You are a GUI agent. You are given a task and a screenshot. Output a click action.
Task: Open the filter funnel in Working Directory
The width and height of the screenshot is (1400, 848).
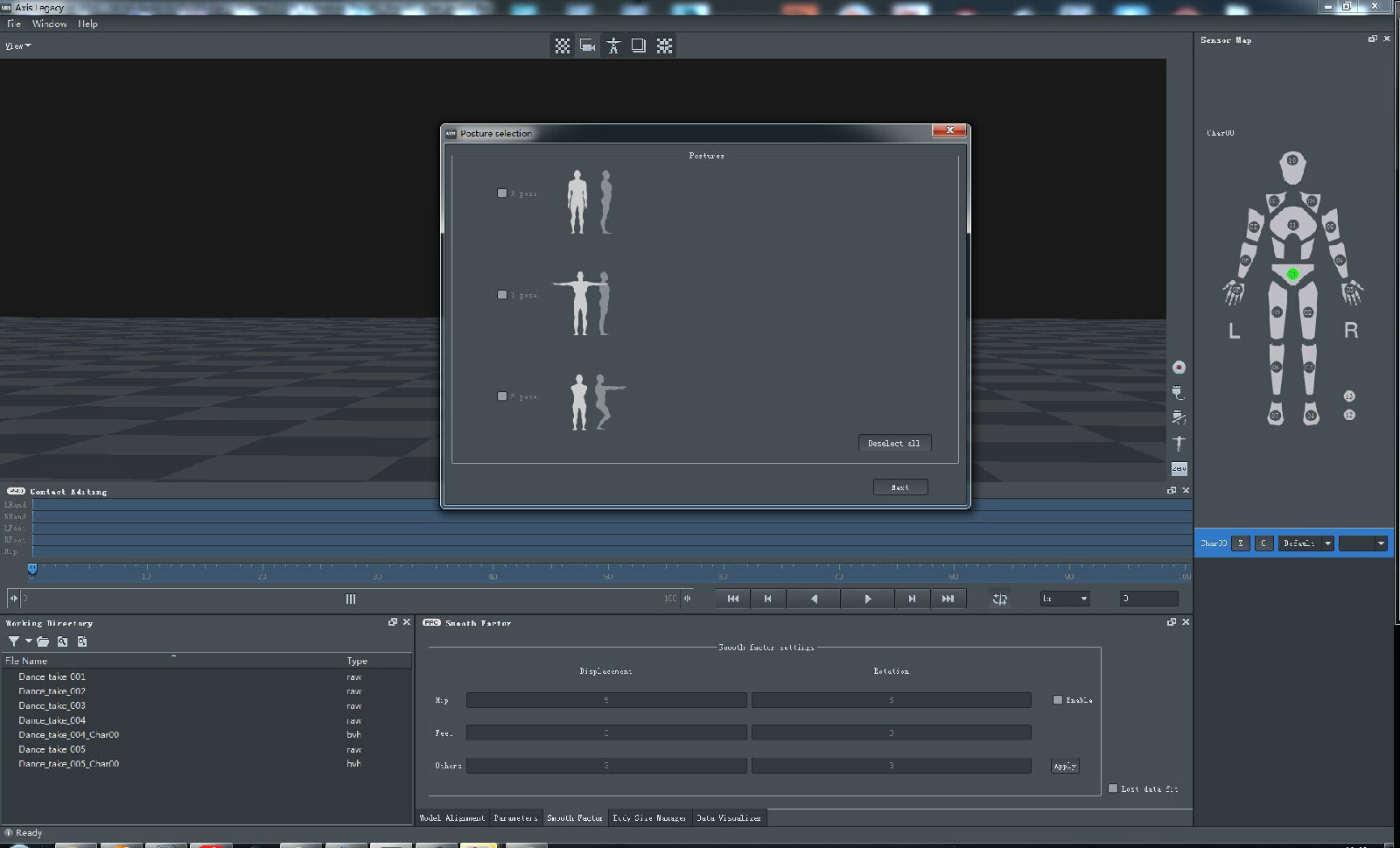tap(14, 641)
